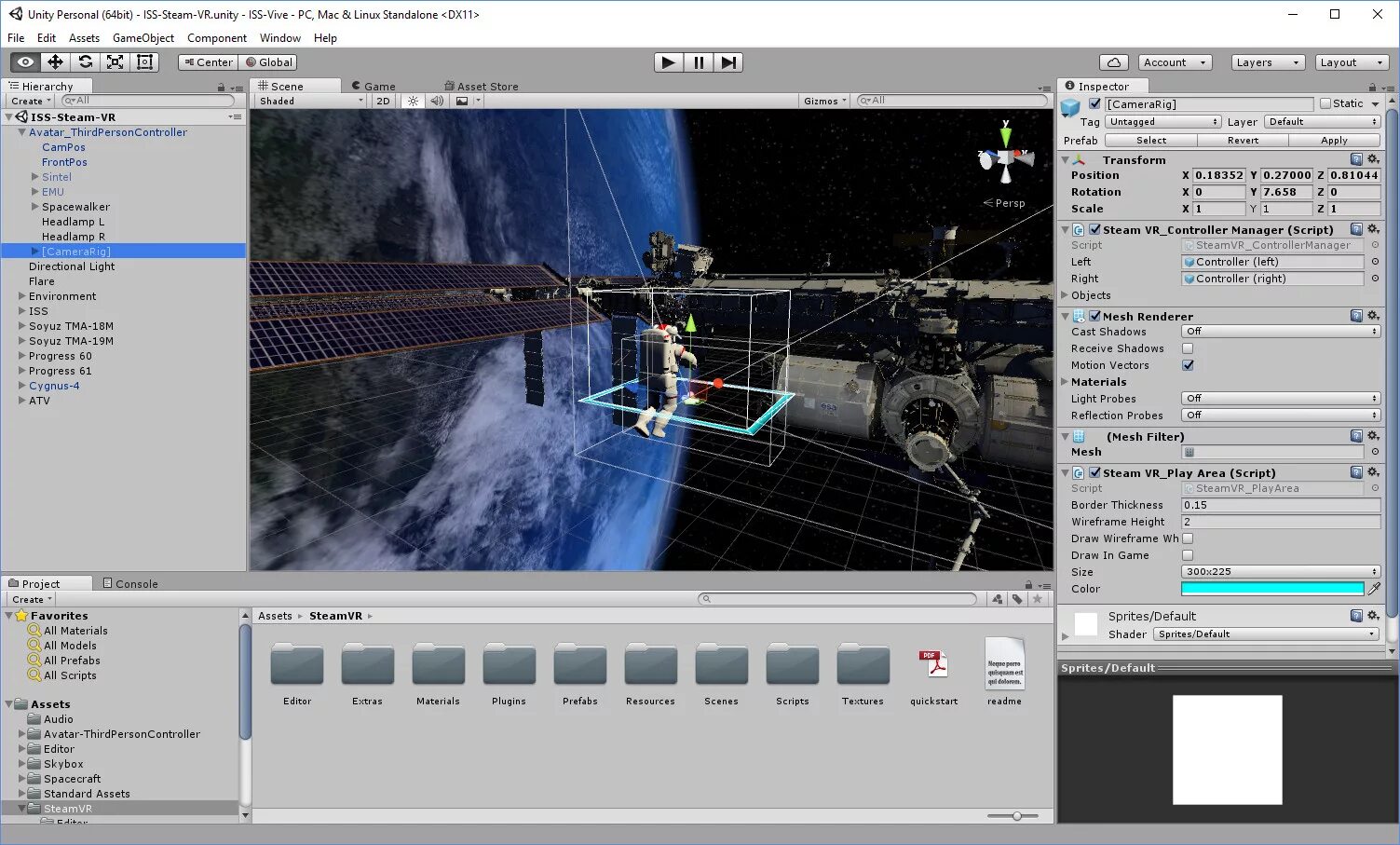
Task: Open the Shaded draw mode dropdown
Action: click(x=310, y=101)
